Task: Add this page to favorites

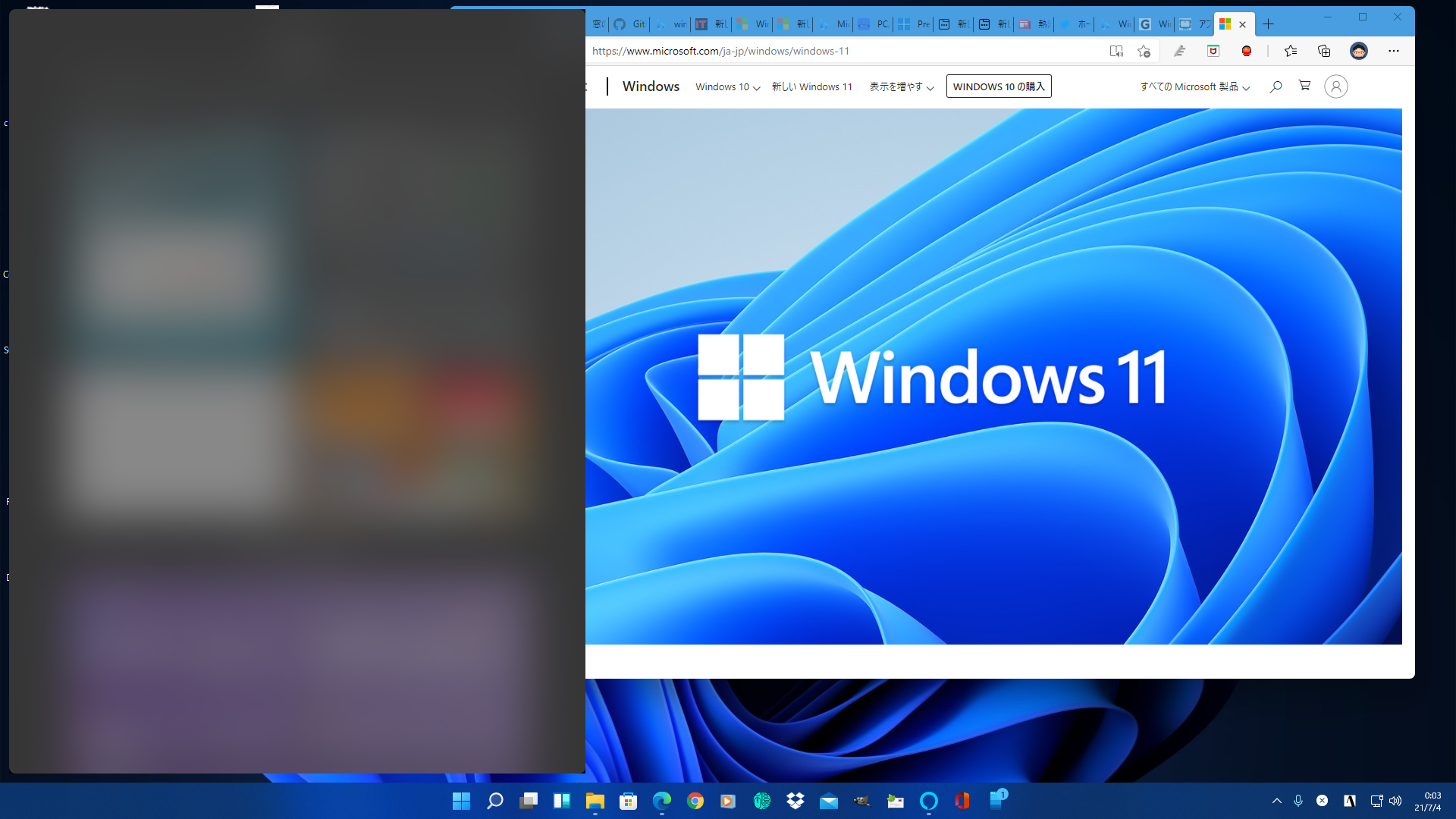Action: 1144,51
